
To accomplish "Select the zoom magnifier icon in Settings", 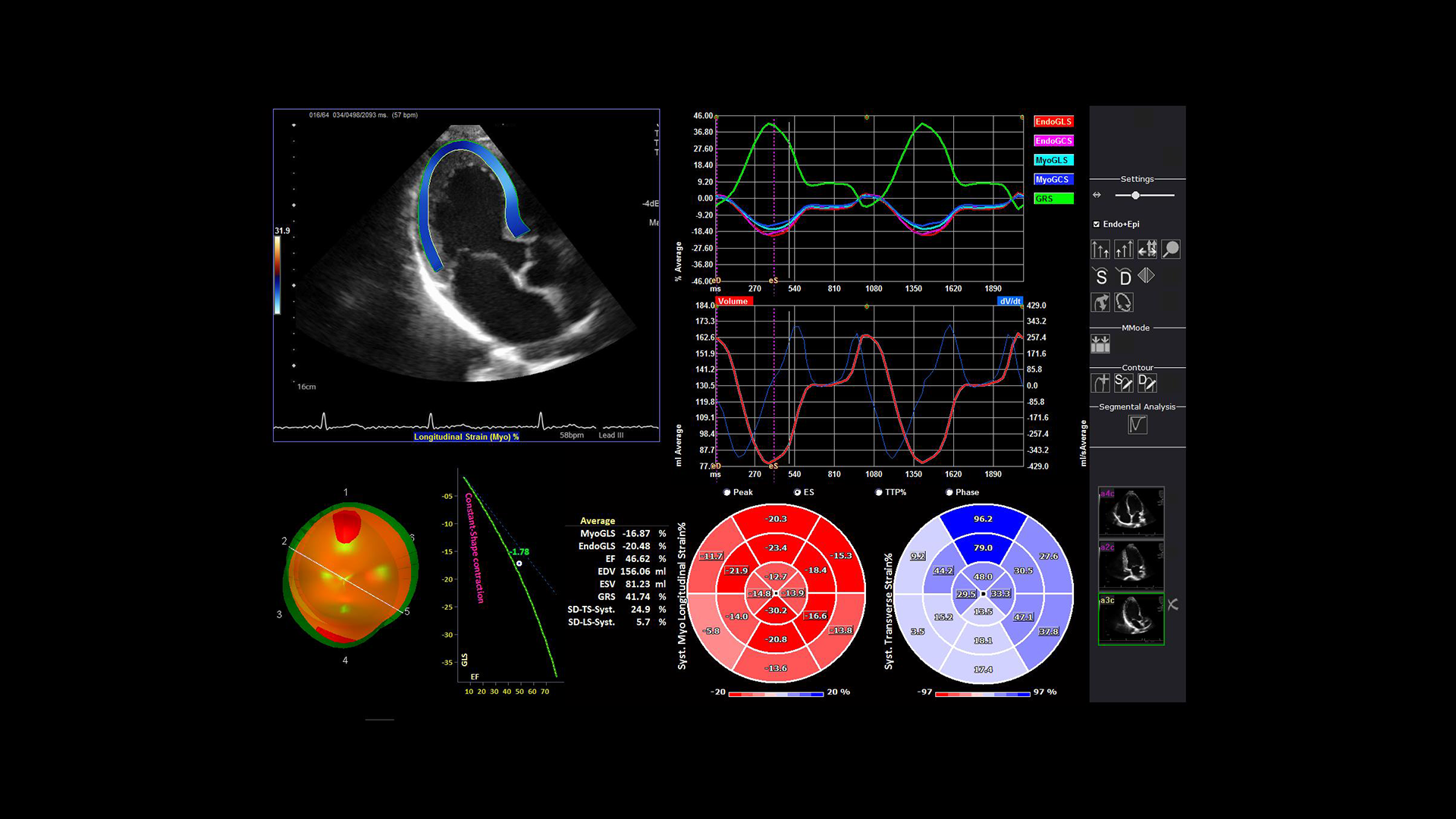I will pos(1170,249).
